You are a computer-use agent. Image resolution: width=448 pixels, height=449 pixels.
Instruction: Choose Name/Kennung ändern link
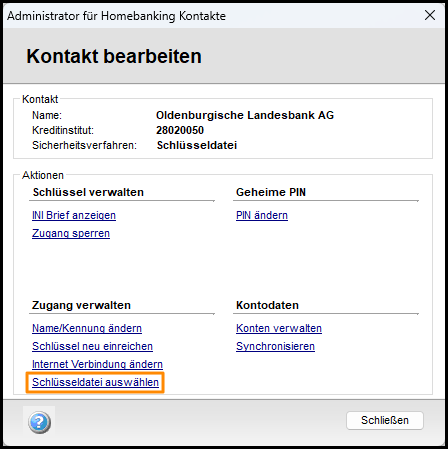pos(87,328)
